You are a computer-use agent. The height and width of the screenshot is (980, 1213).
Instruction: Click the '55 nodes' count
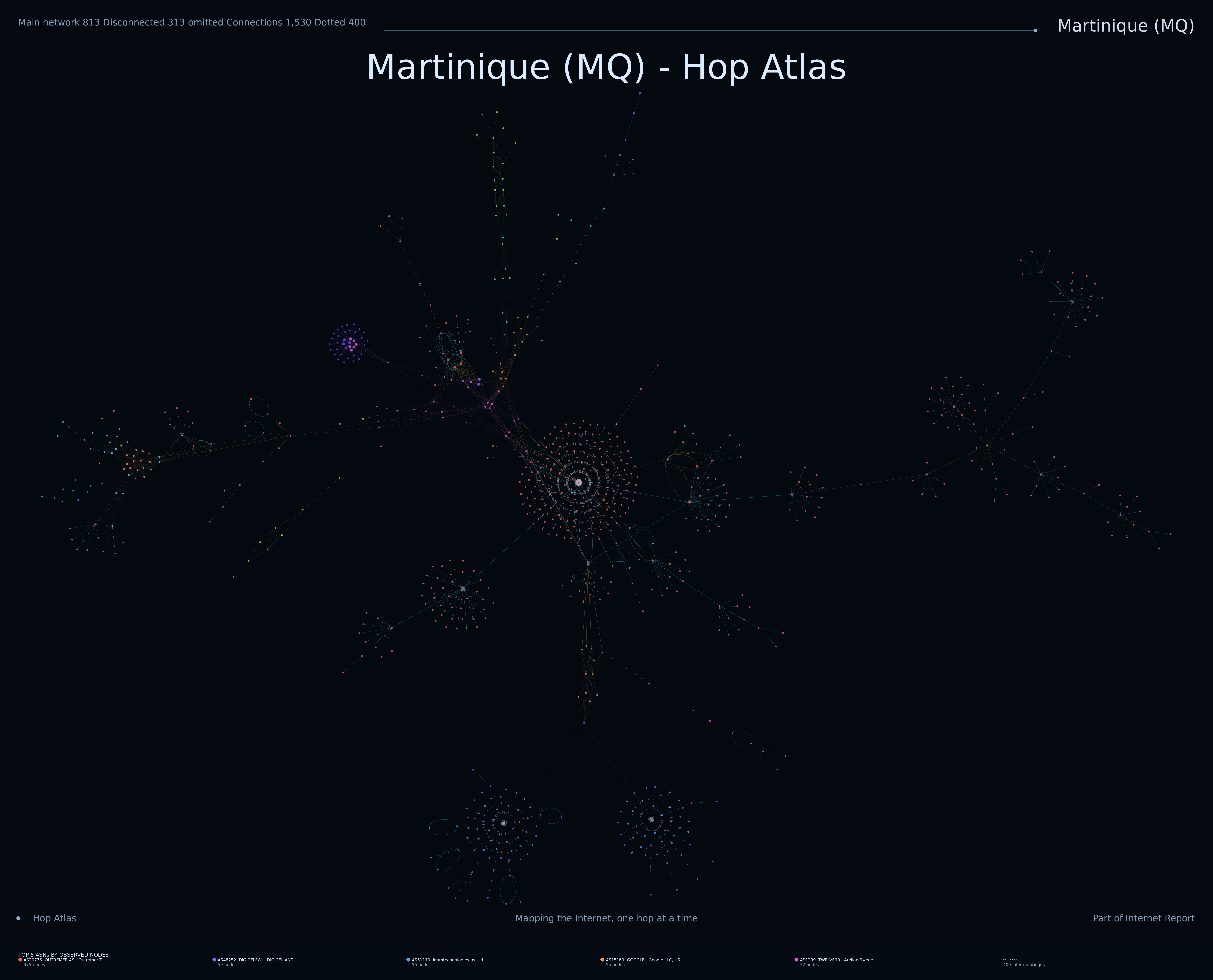(615, 965)
